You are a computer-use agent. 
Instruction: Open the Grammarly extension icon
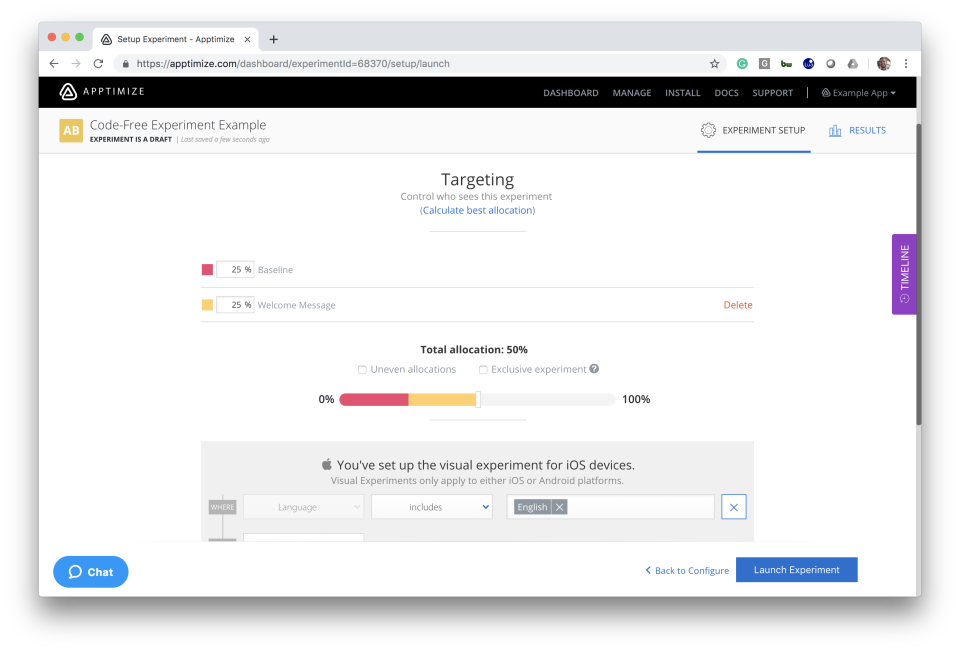[x=742, y=64]
